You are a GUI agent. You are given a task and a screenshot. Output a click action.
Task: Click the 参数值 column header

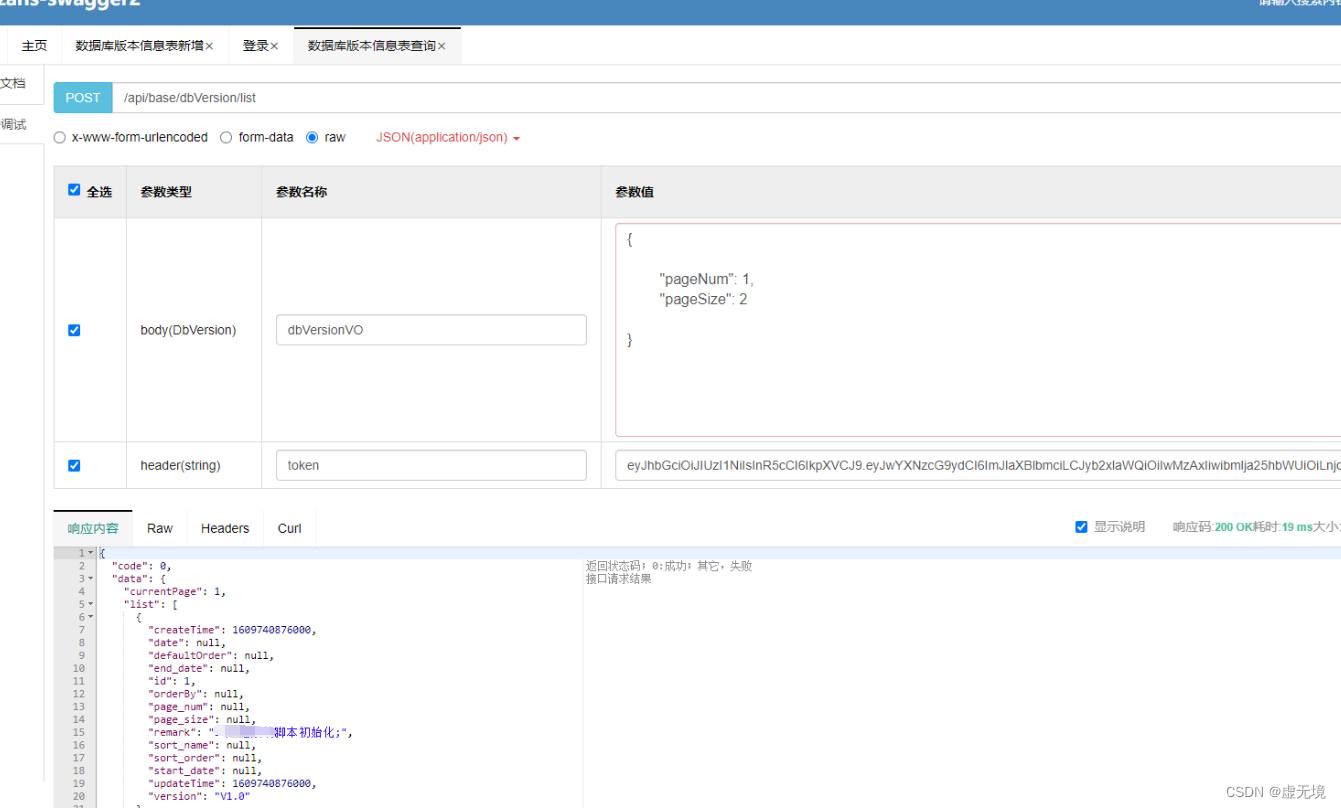(x=634, y=192)
